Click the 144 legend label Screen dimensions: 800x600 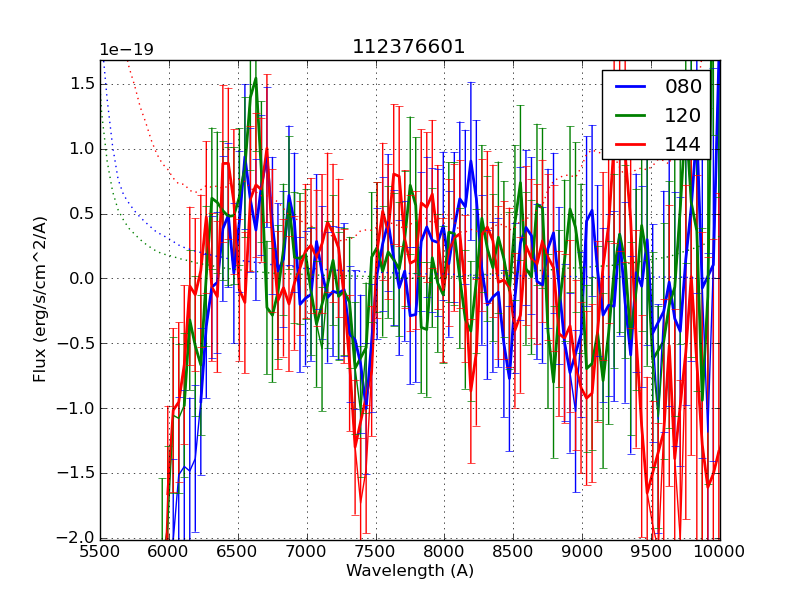tap(683, 145)
